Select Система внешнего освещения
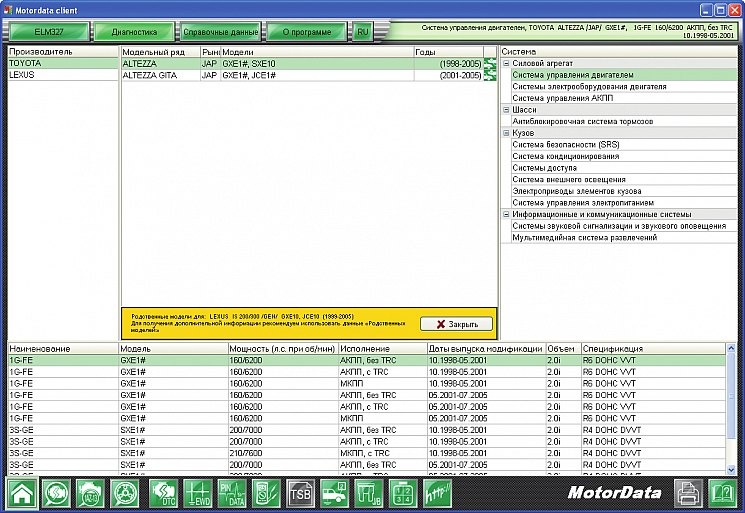 click(624, 180)
